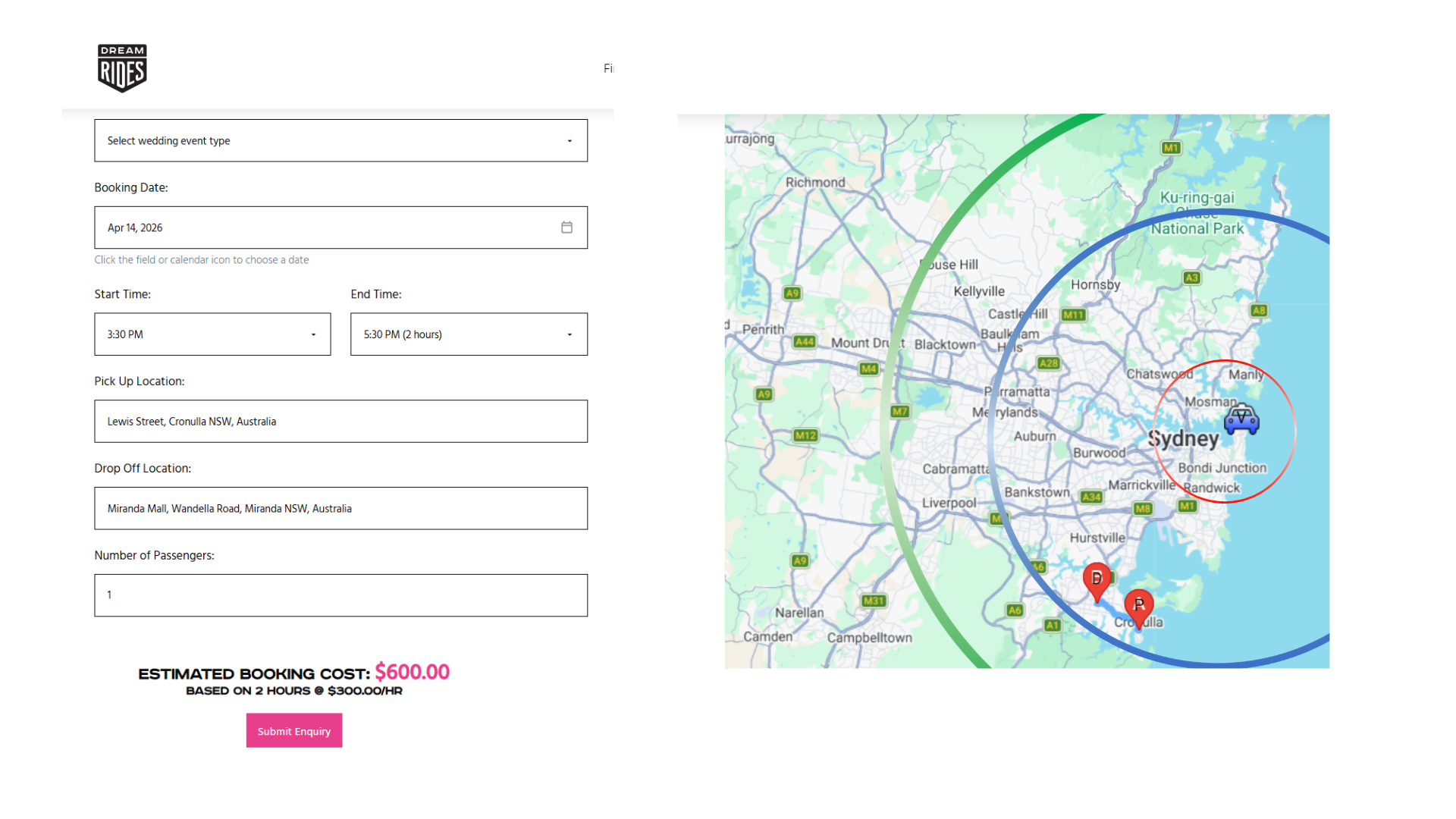Click the partially visible nav menu item
The height and width of the screenshot is (819, 1456).
pyautogui.click(x=608, y=69)
